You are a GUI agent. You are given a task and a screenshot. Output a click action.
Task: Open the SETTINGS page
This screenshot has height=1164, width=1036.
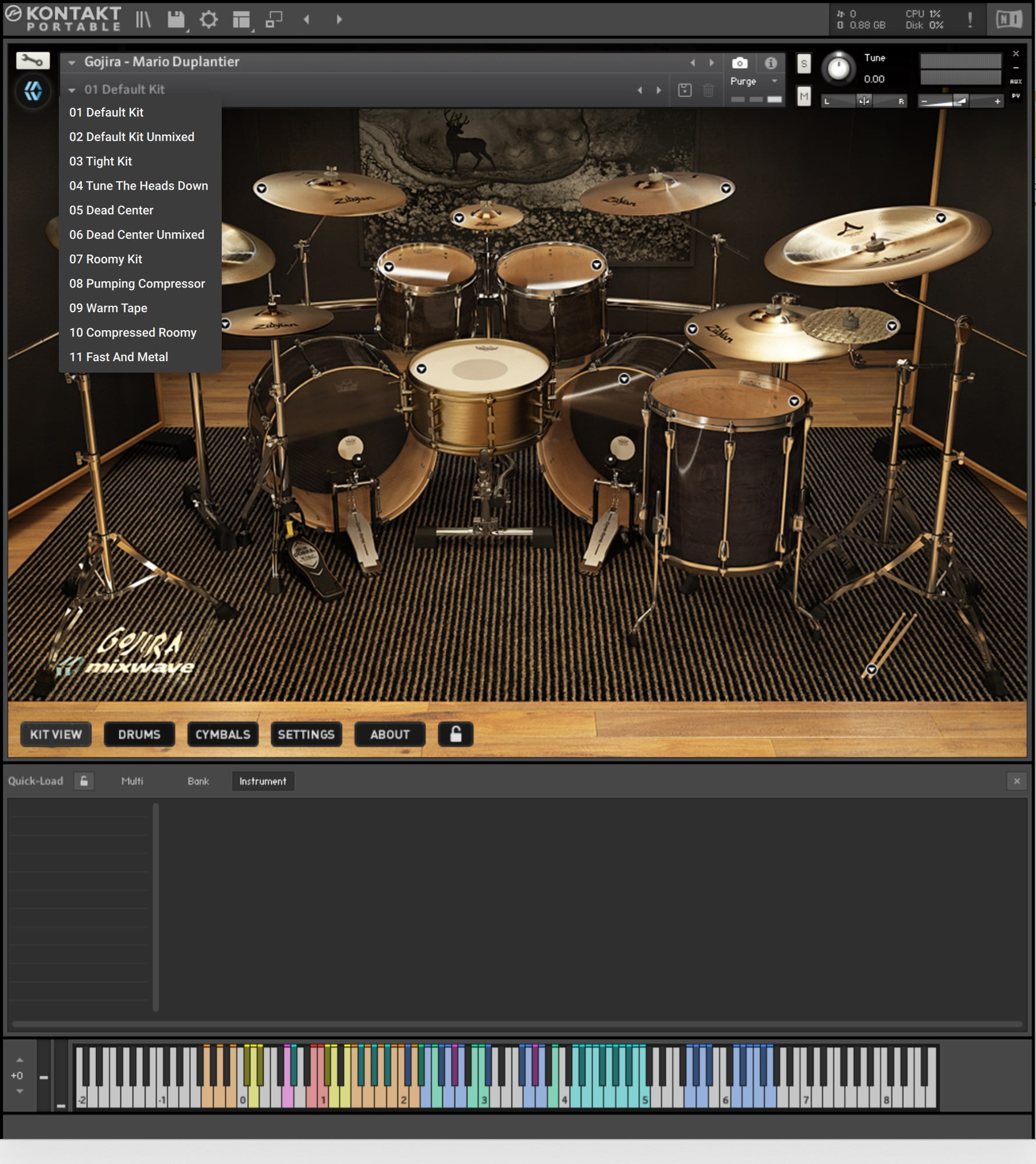coord(306,734)
